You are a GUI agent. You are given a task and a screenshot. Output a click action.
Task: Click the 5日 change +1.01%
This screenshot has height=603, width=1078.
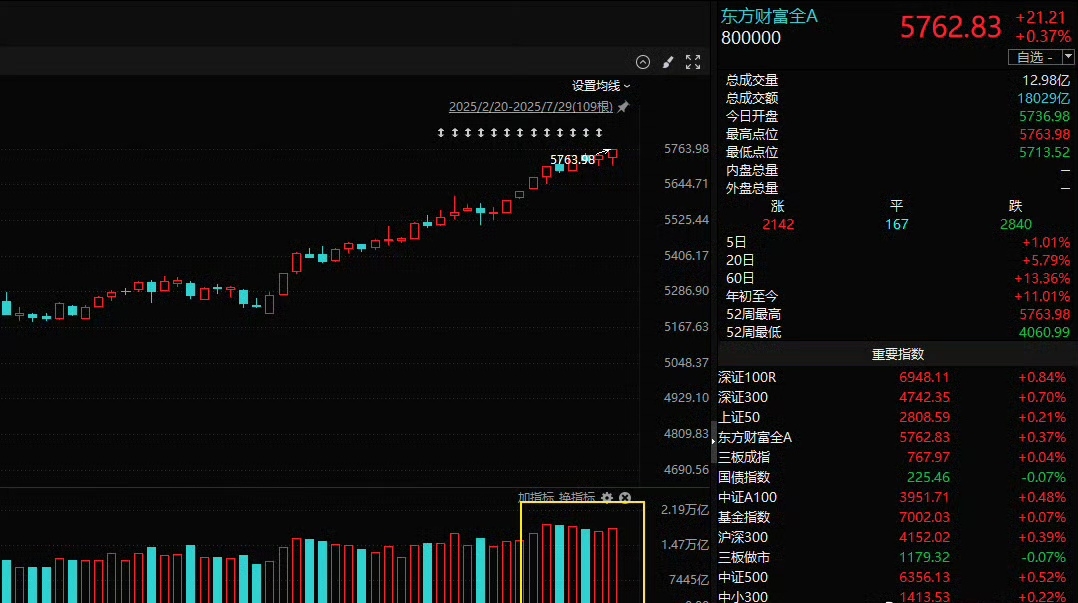click(1046, 242)
